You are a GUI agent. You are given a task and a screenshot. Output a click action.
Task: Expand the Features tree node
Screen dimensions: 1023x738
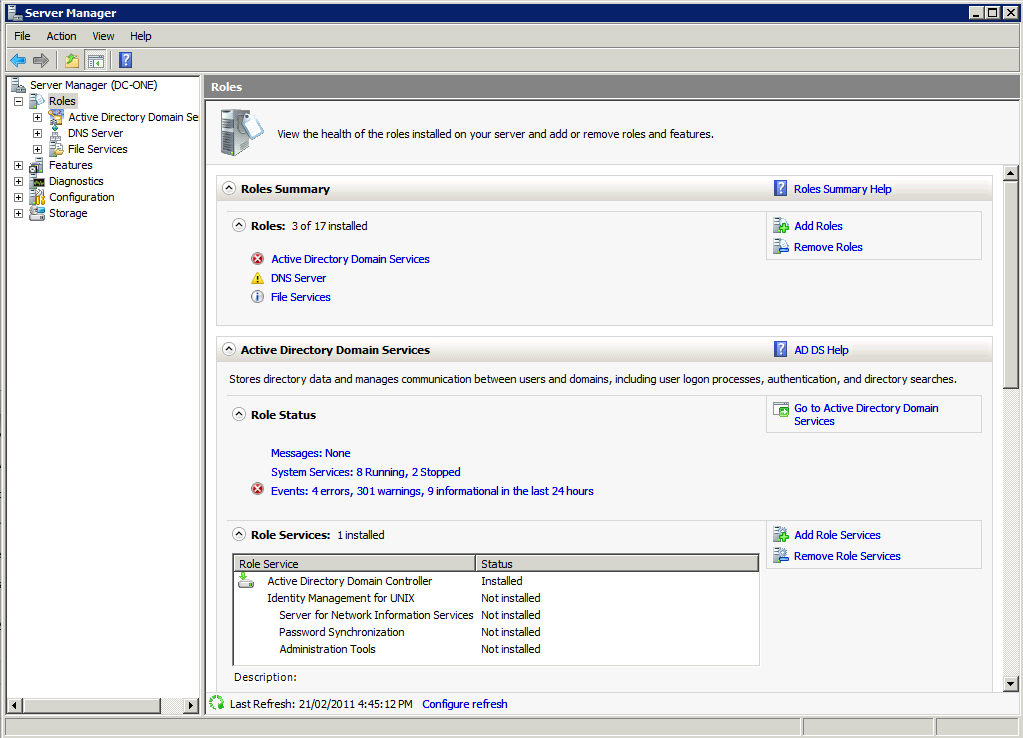point(17,164)
